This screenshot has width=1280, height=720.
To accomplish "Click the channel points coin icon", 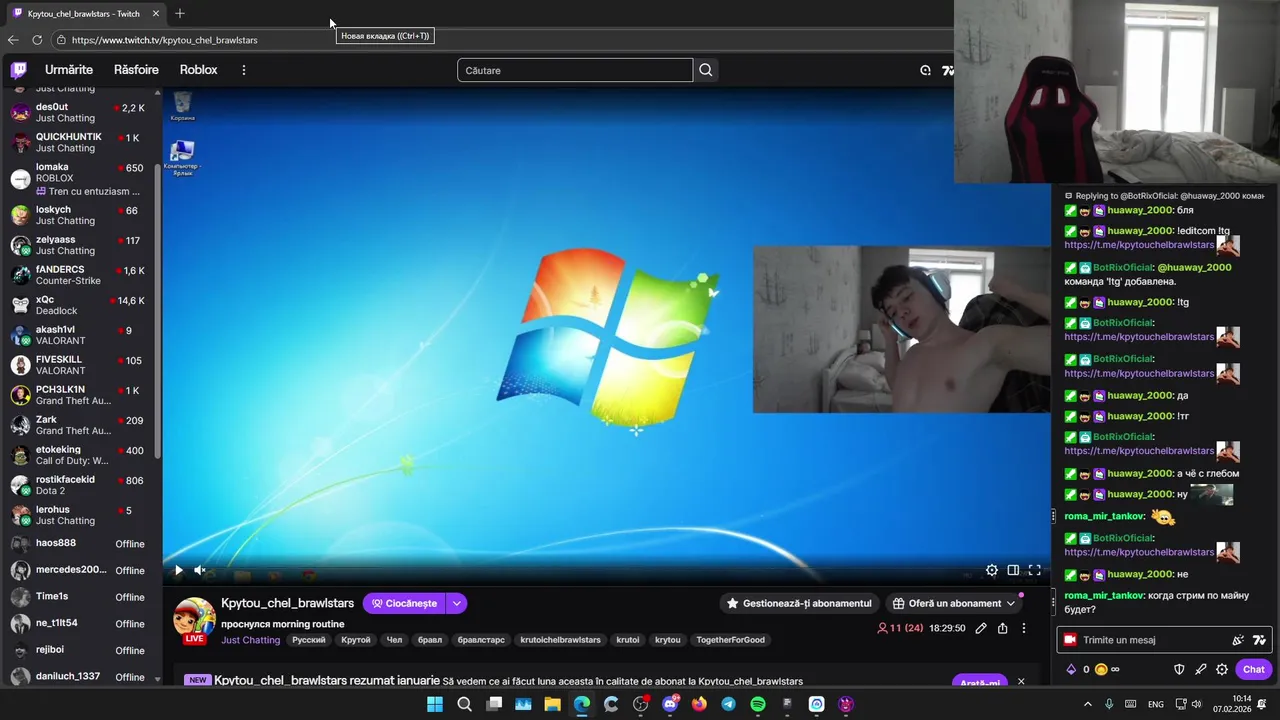I will (1101, 669).
